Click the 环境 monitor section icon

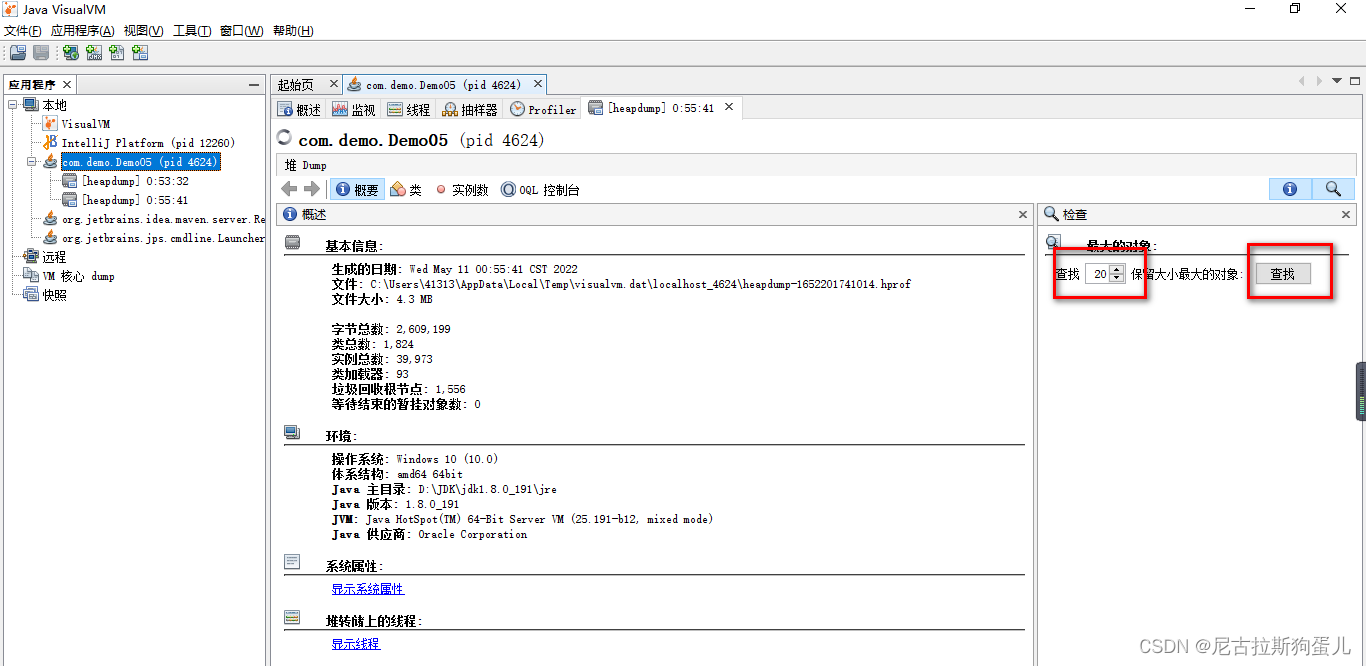pos(292,433)
